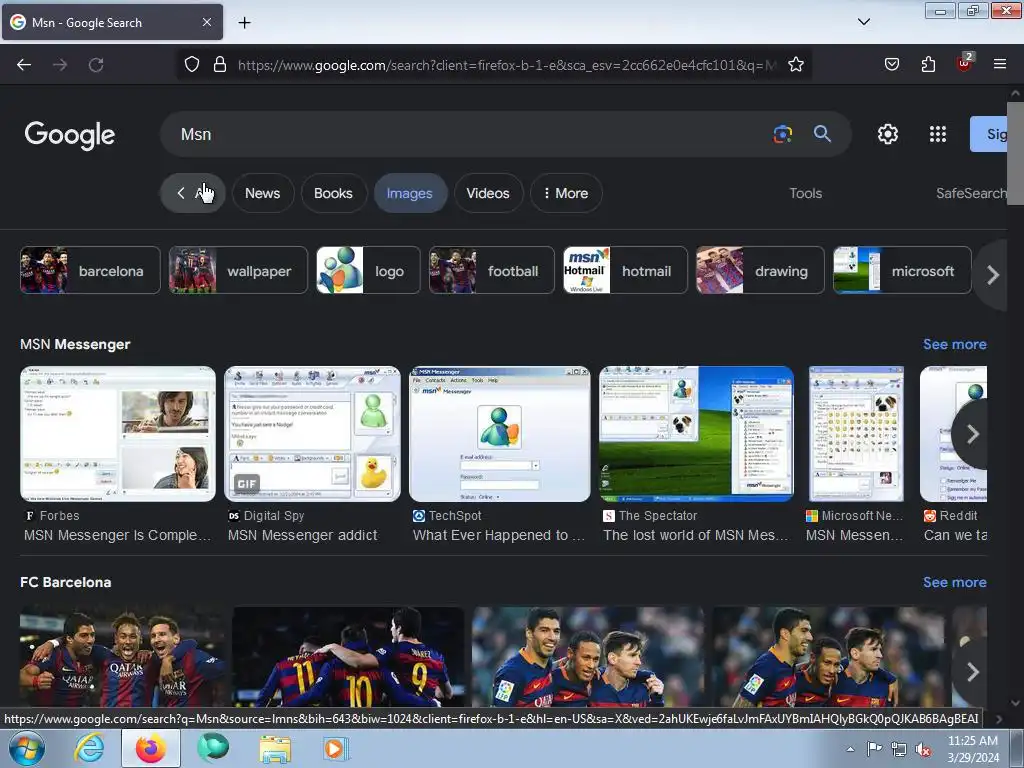Reload page with refresh icon
Screen dimensions: 1024x768
click(96, 65)
